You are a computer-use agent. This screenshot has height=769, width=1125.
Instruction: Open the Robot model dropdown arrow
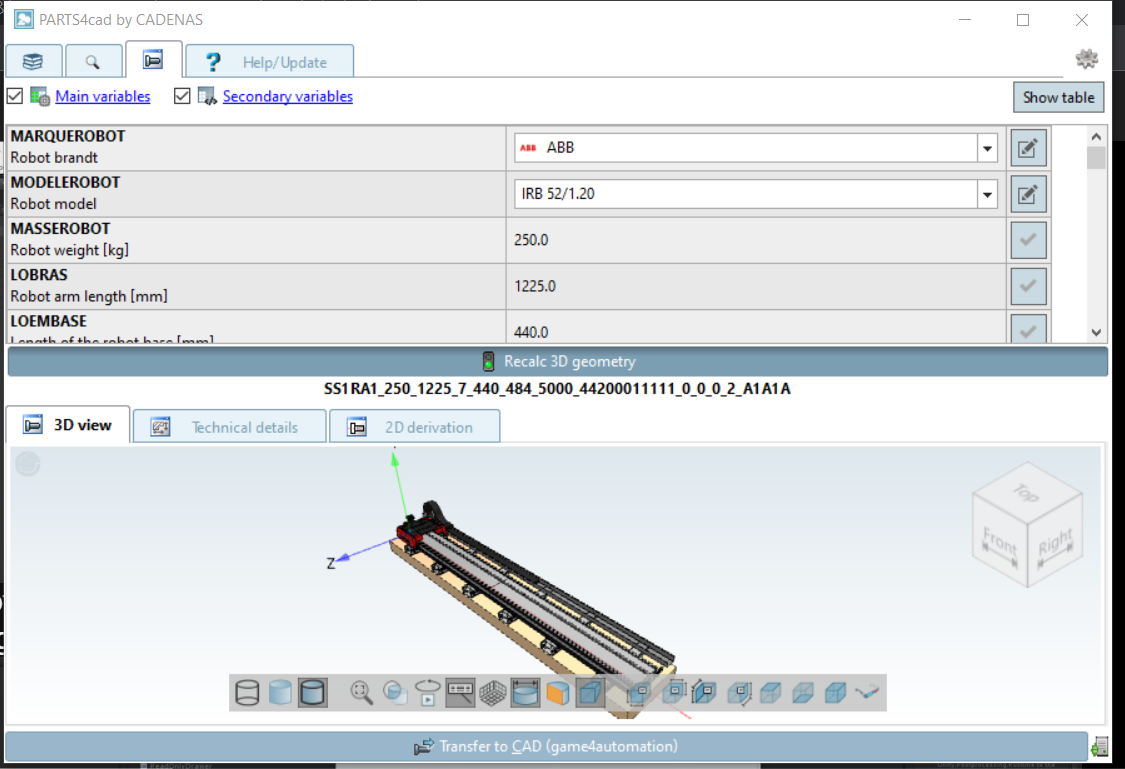pos(987,194)
